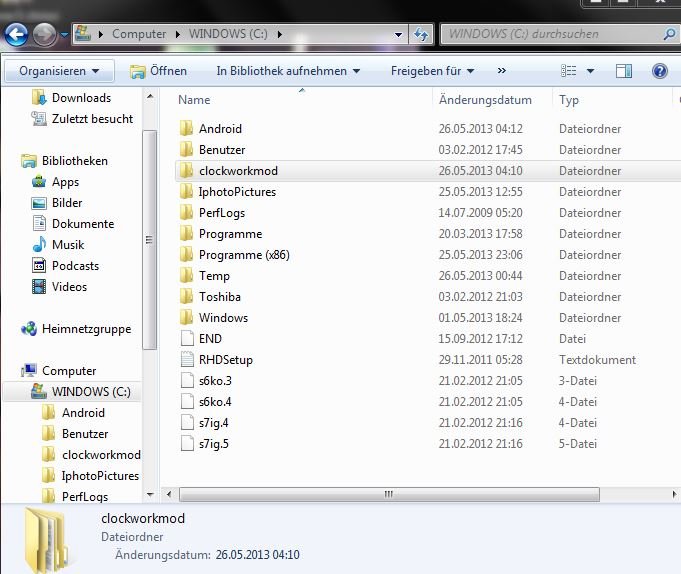Select Computer breadcrumb in address bar
This screenshot has height=574, width=681.
pyautogui.click(x=139, y=34)
